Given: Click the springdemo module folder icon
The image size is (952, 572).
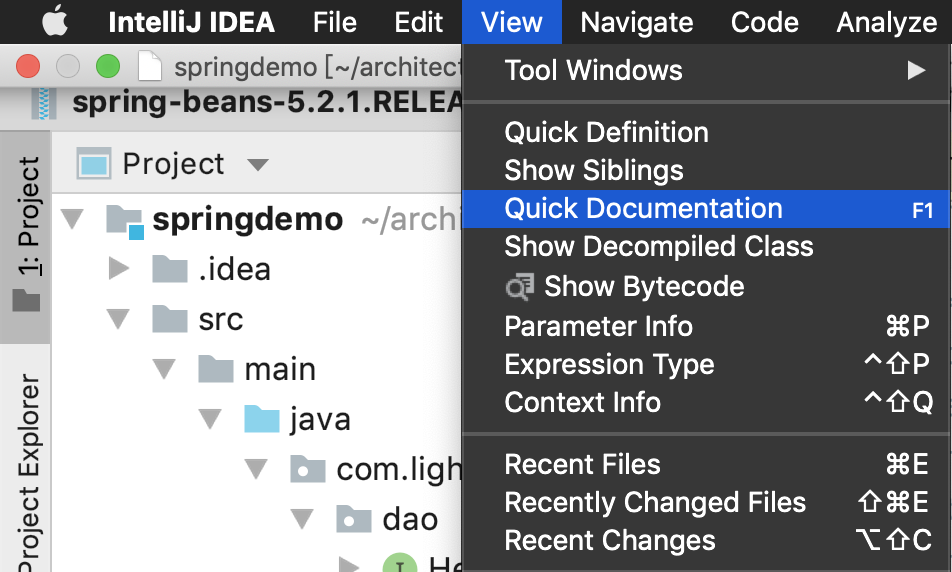Looking at the screenshot, I should tap(124, 221).
